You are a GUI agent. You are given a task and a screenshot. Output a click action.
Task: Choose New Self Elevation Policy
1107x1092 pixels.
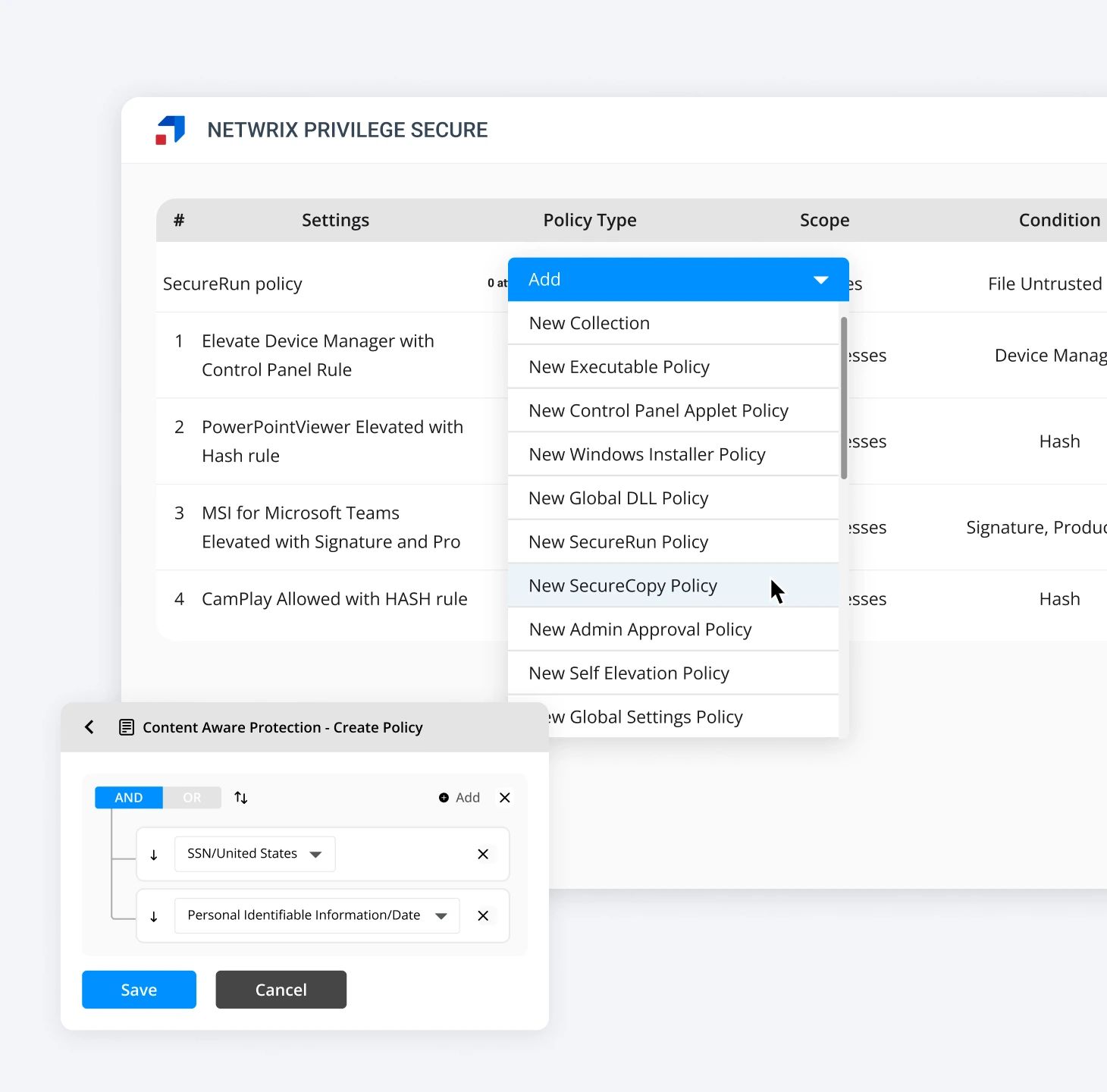673,673
